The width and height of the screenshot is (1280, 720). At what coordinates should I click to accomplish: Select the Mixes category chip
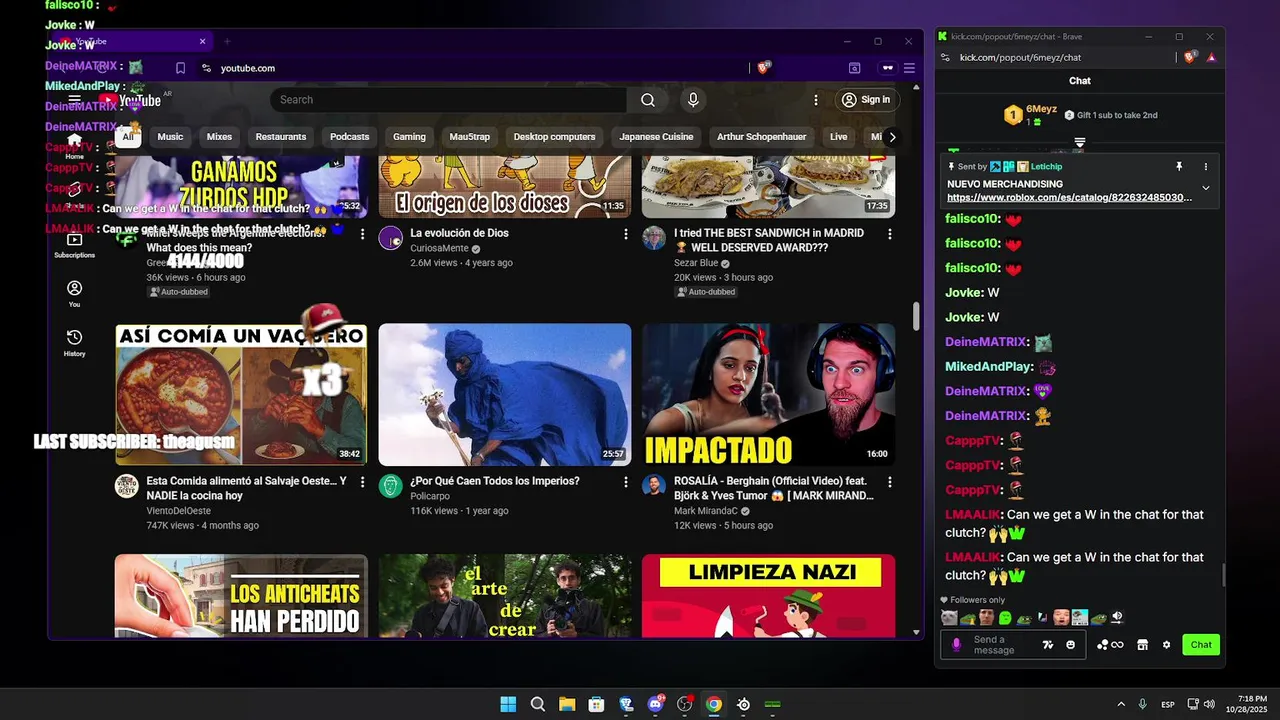coord(219,137)
